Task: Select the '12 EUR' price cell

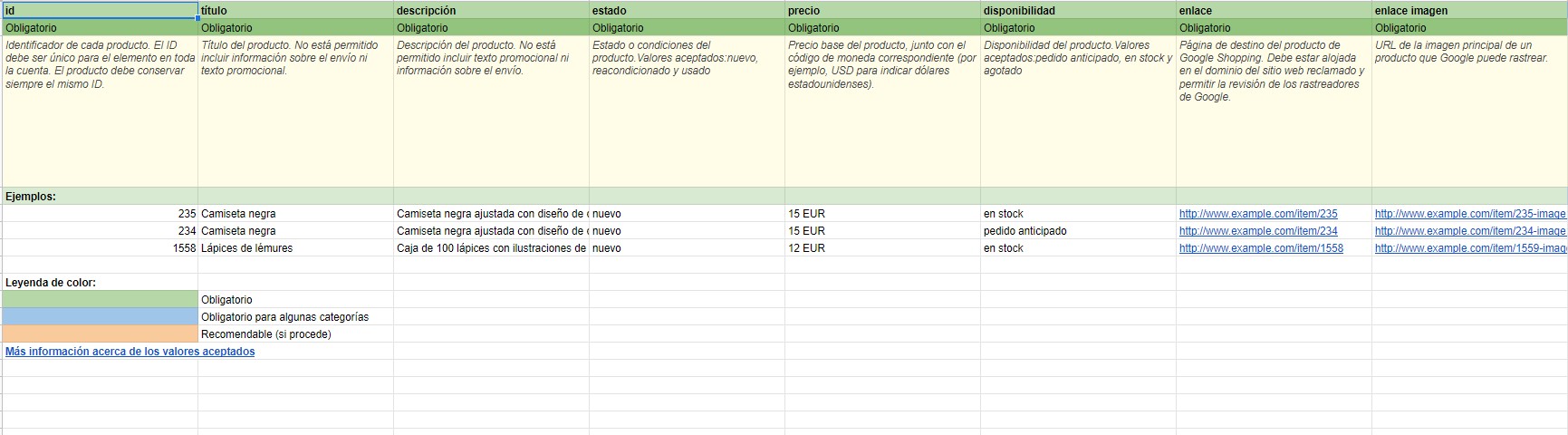Action: pyautogui.click(x=882, y=248)
